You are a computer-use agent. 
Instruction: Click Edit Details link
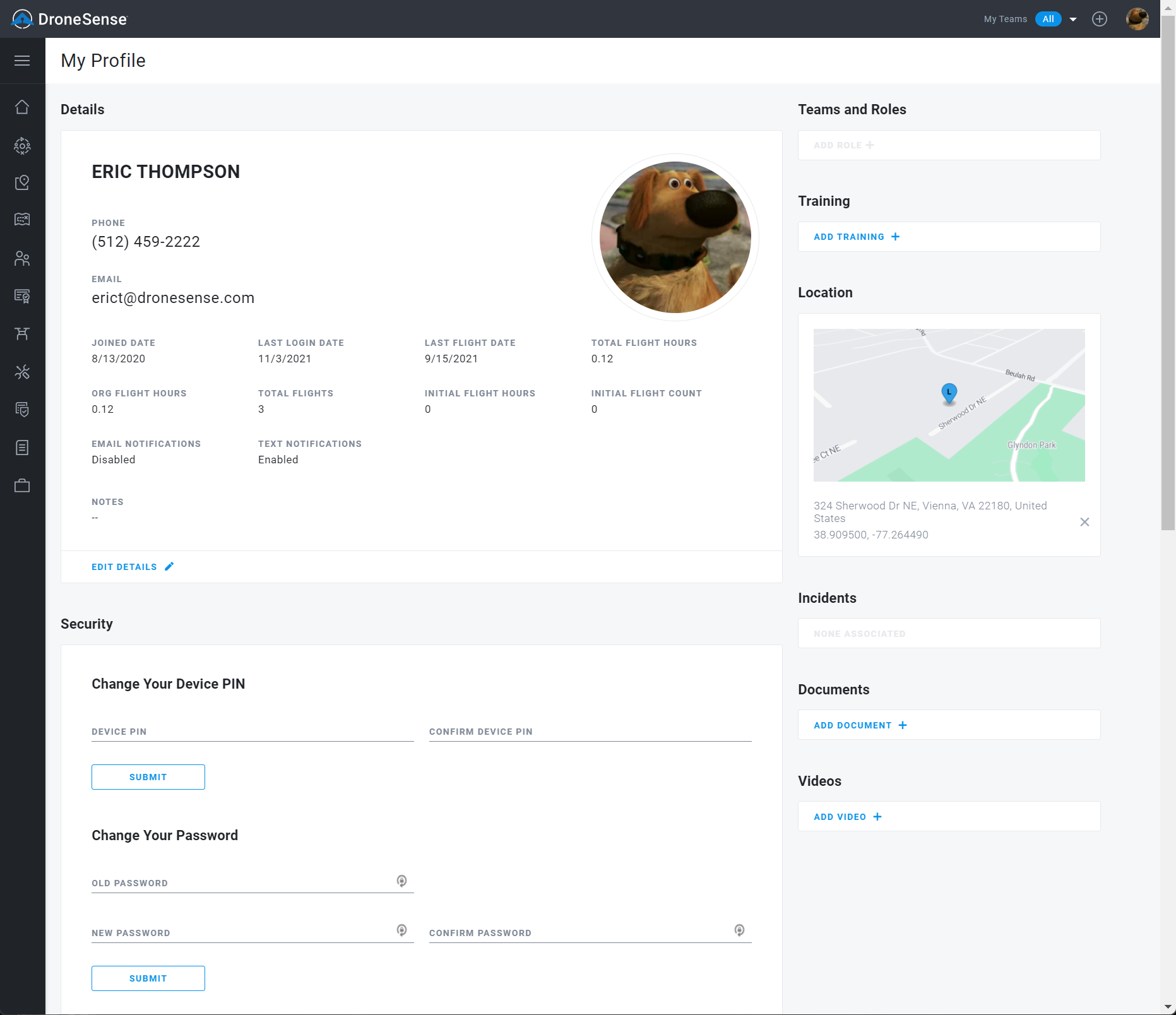(x=124, y=567)
